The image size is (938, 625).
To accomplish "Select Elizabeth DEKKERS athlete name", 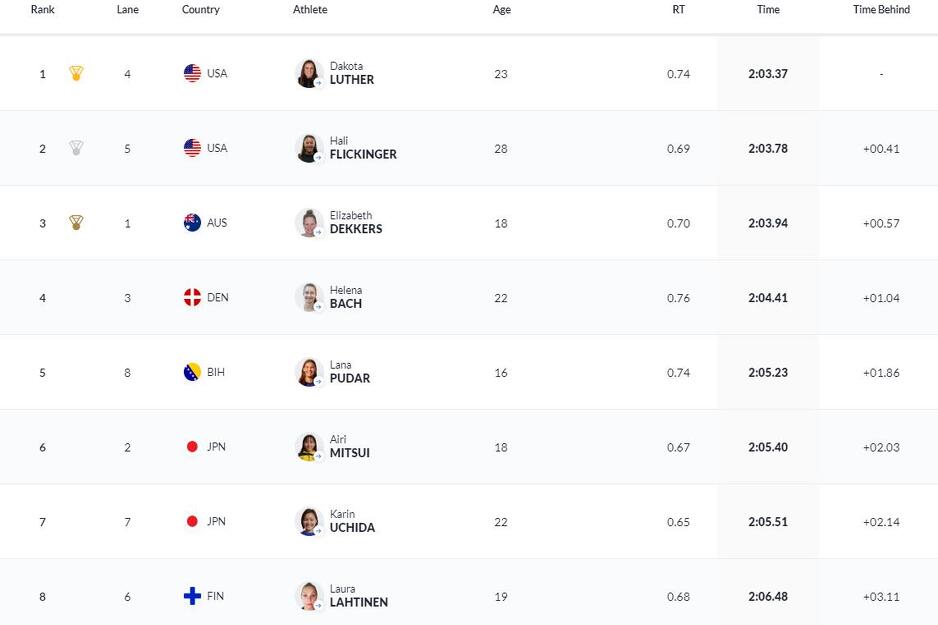I will (356, 222).
